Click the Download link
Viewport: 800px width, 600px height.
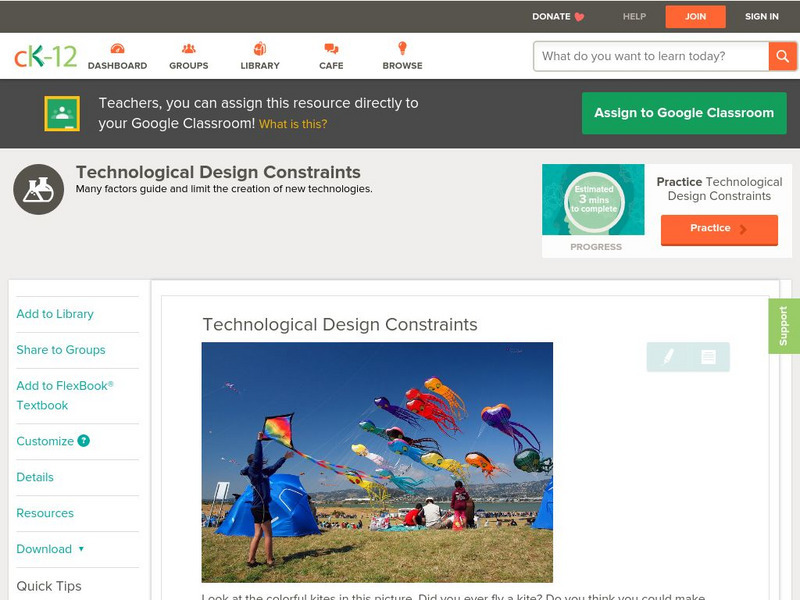click(x=44, y=549)
